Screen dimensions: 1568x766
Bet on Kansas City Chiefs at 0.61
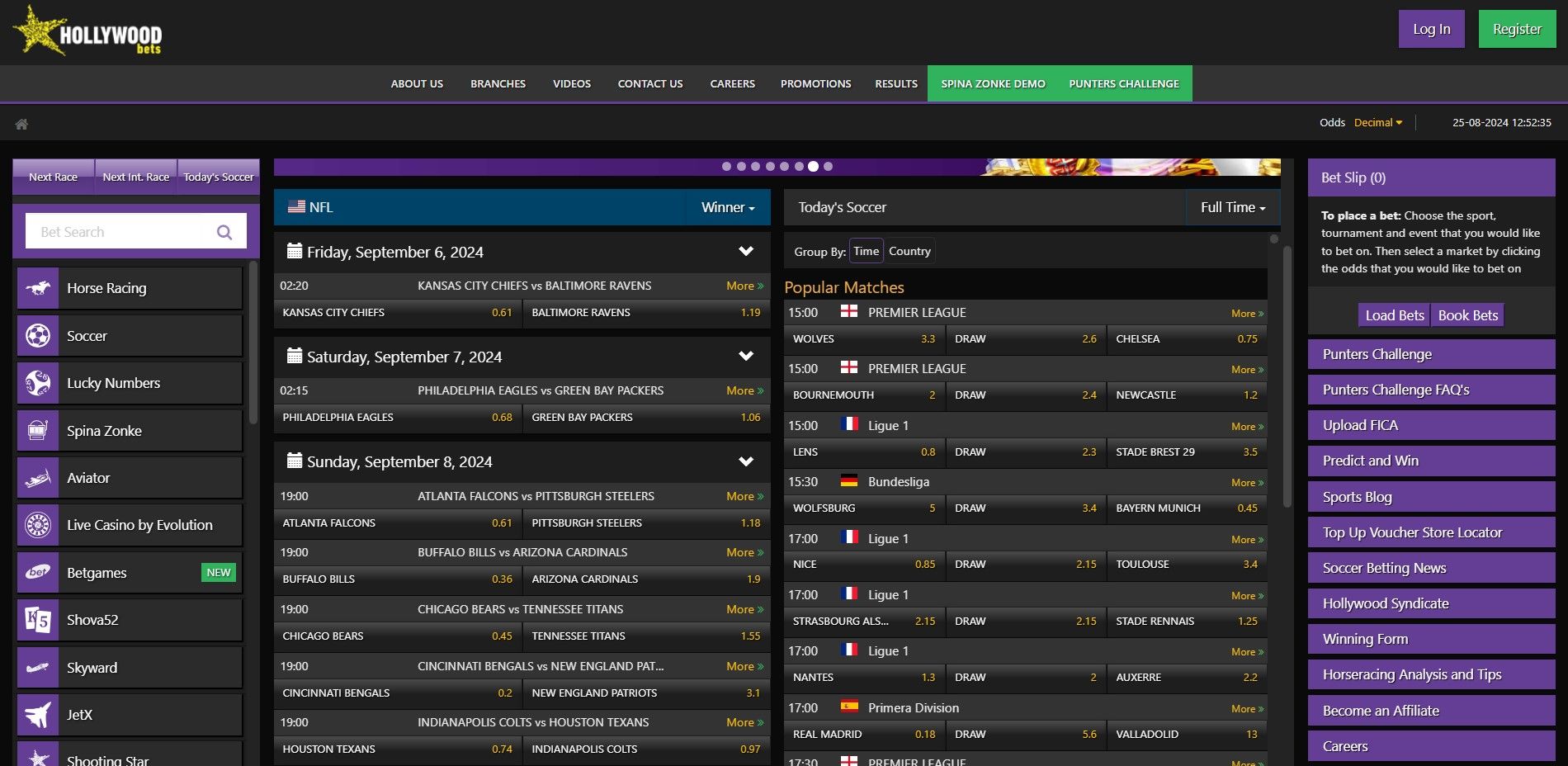click(398, 313)
